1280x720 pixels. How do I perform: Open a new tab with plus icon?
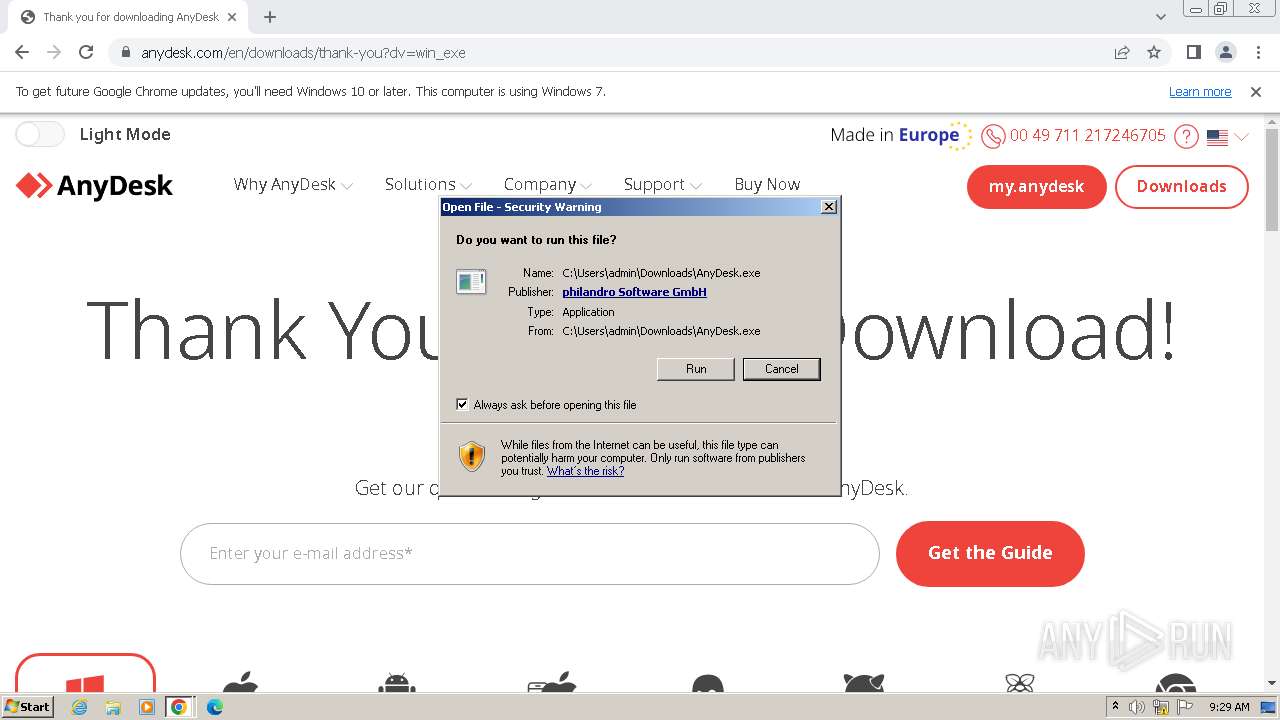(x=270, y=17)
